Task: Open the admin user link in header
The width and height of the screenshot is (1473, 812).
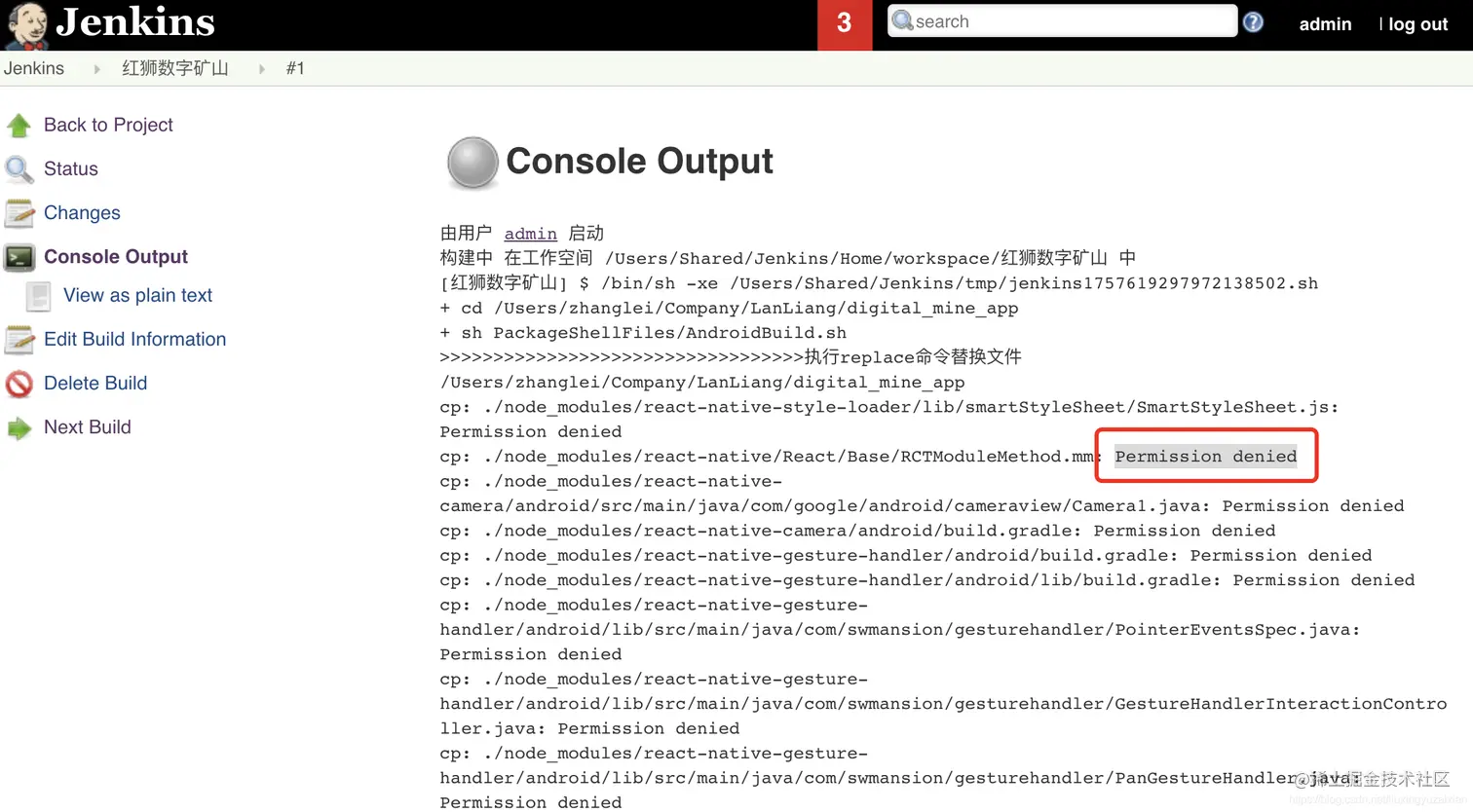Action: (x=1325, y=24)
